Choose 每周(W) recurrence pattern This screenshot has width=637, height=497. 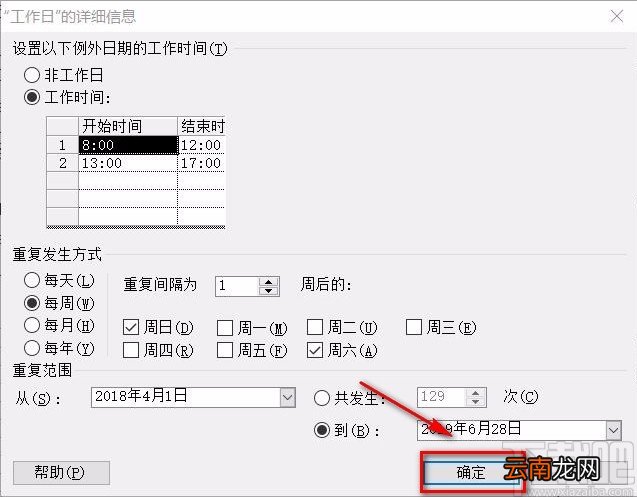pos(32,303)
